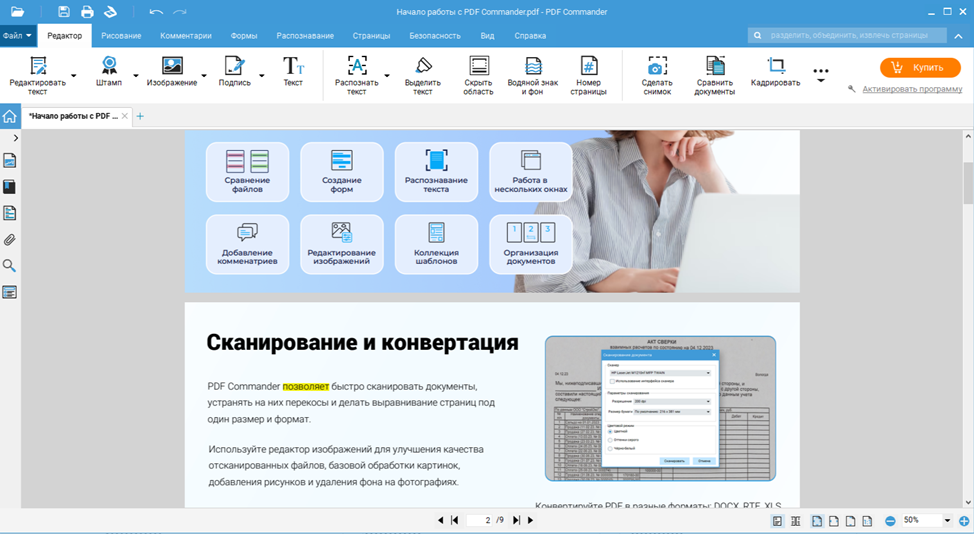Screen dimensions: 974x534
Task: Take a snapshot with Сделать снимок
Action: 657,75
